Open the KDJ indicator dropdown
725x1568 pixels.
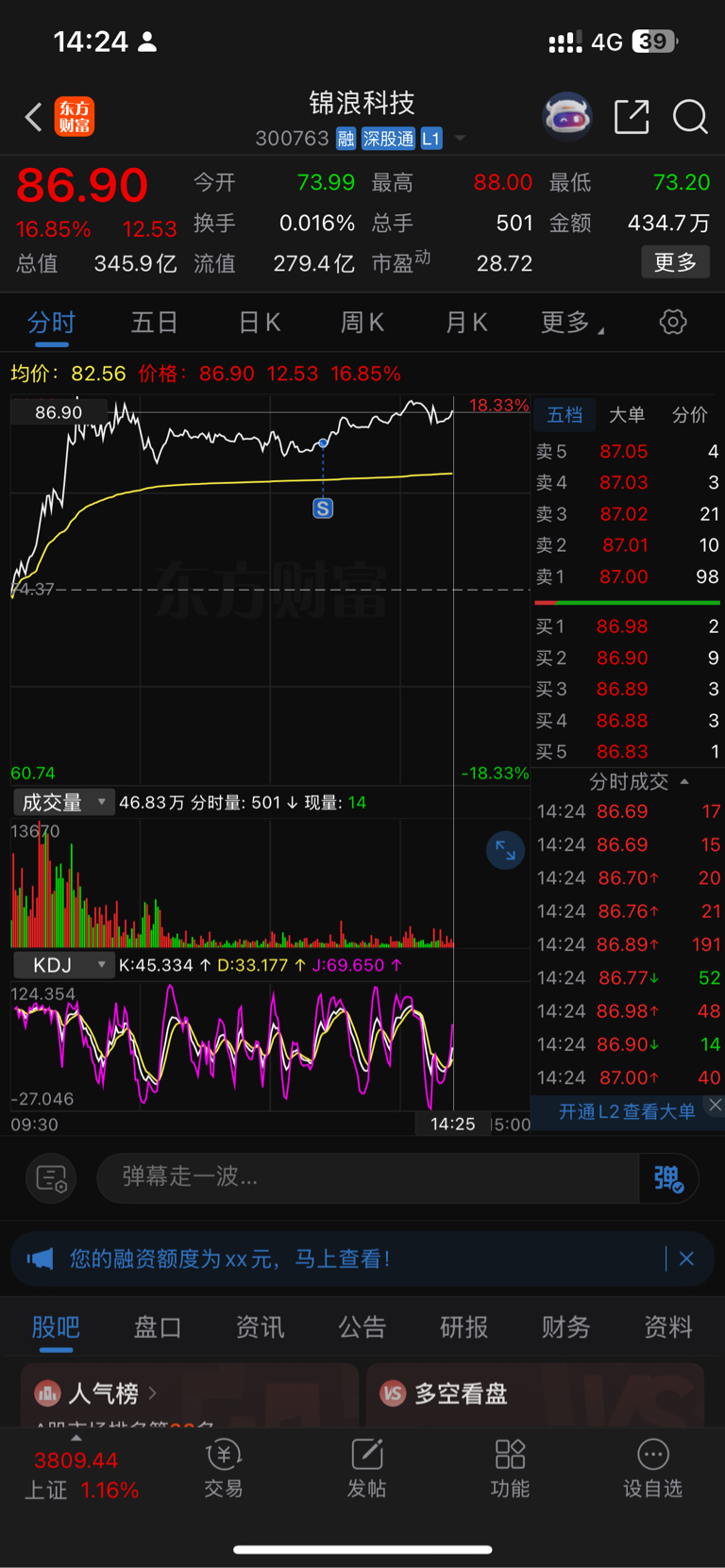coord(63,965)
